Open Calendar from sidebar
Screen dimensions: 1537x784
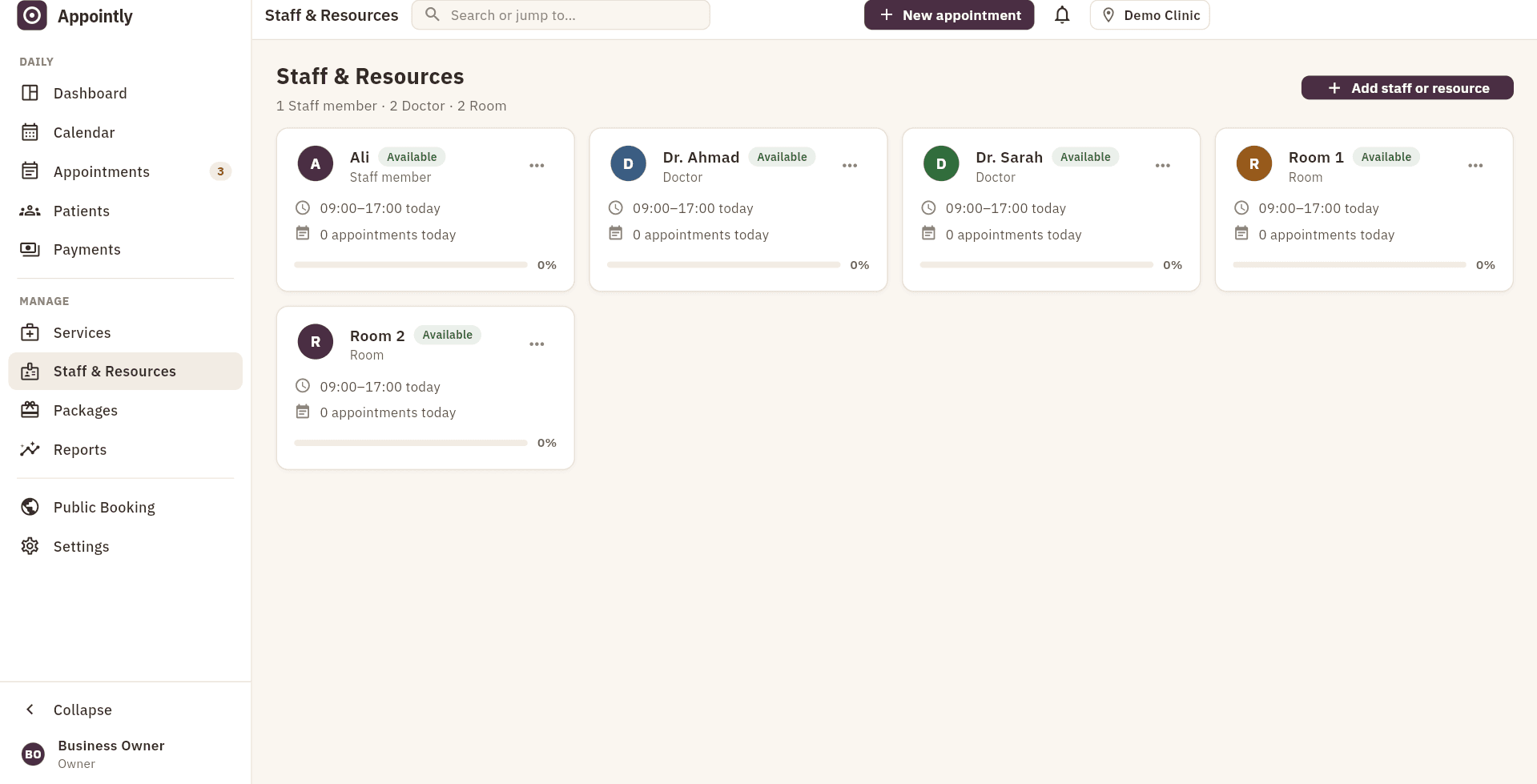(x=125, y=132)
